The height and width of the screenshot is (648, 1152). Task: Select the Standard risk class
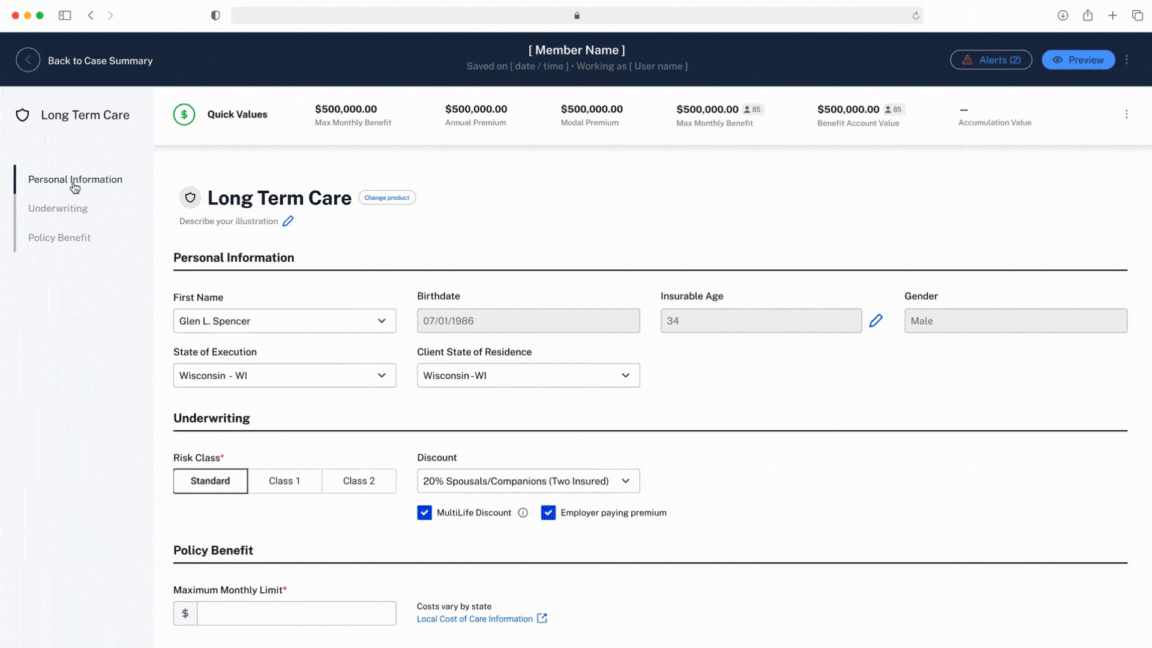(210, 481)
